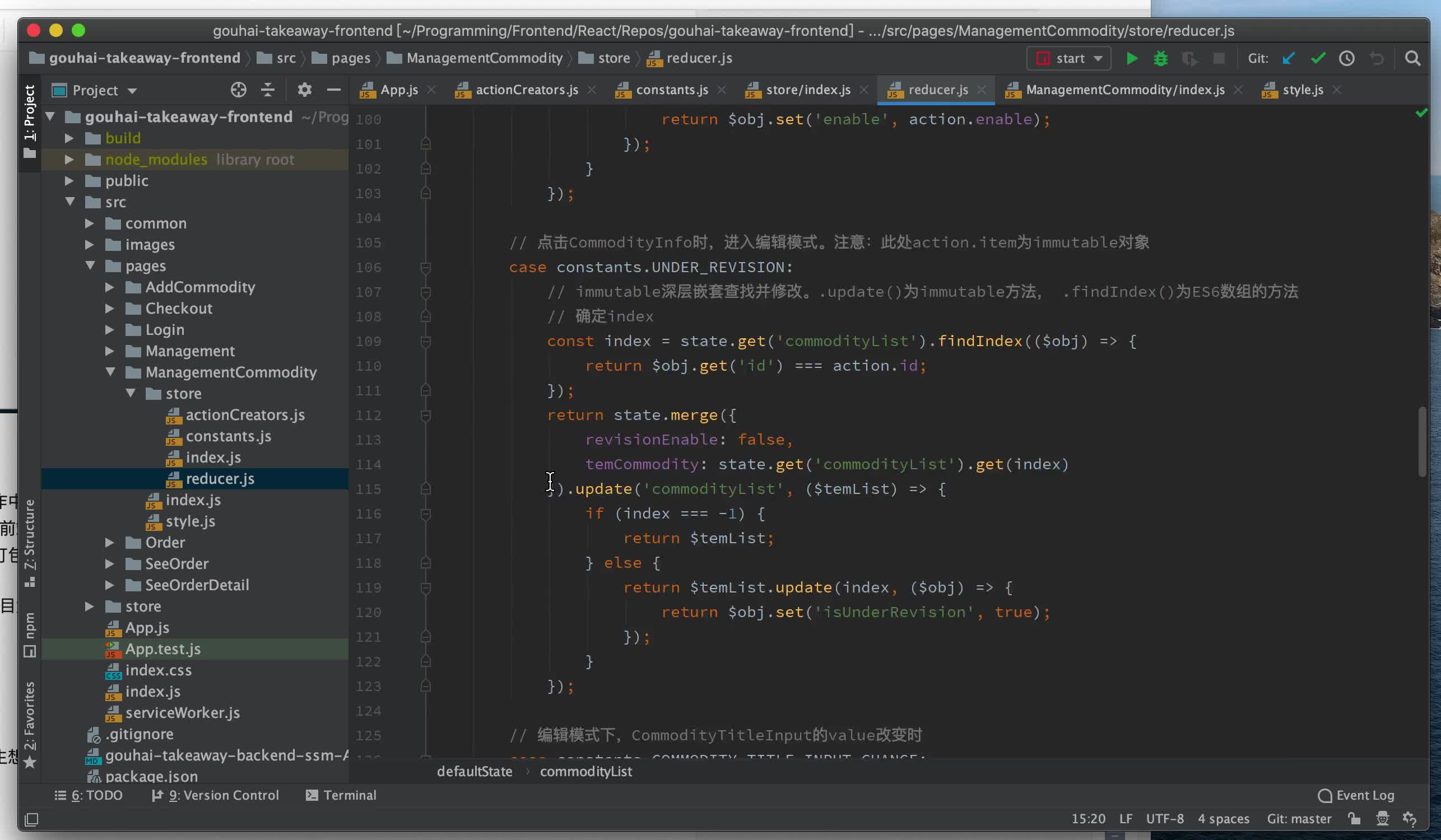This screenshot has height=840, width=1441.
Task: Toggle fold marker at line 109
Action: 425,341
